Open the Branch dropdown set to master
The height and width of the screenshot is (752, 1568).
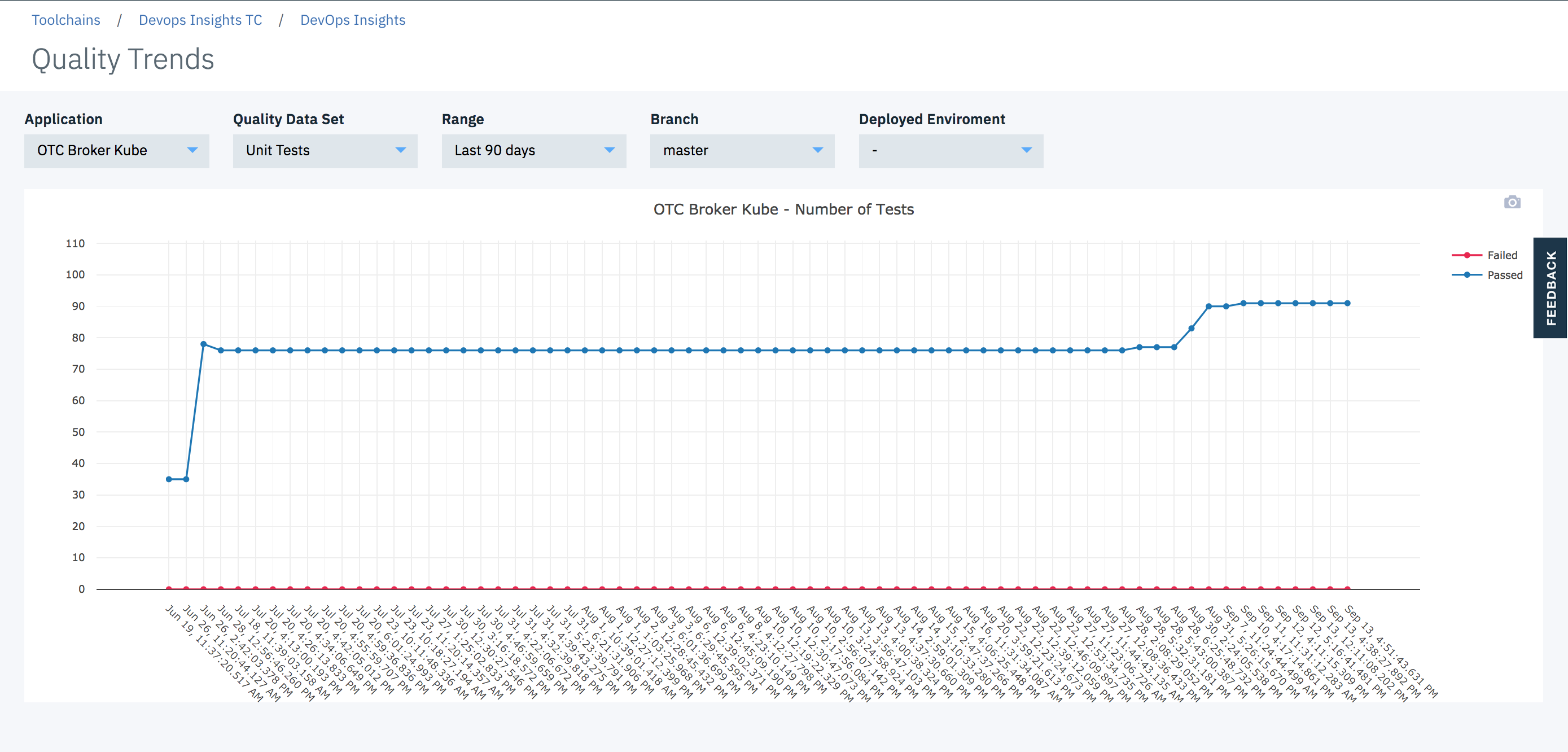[x=742, y=150]
